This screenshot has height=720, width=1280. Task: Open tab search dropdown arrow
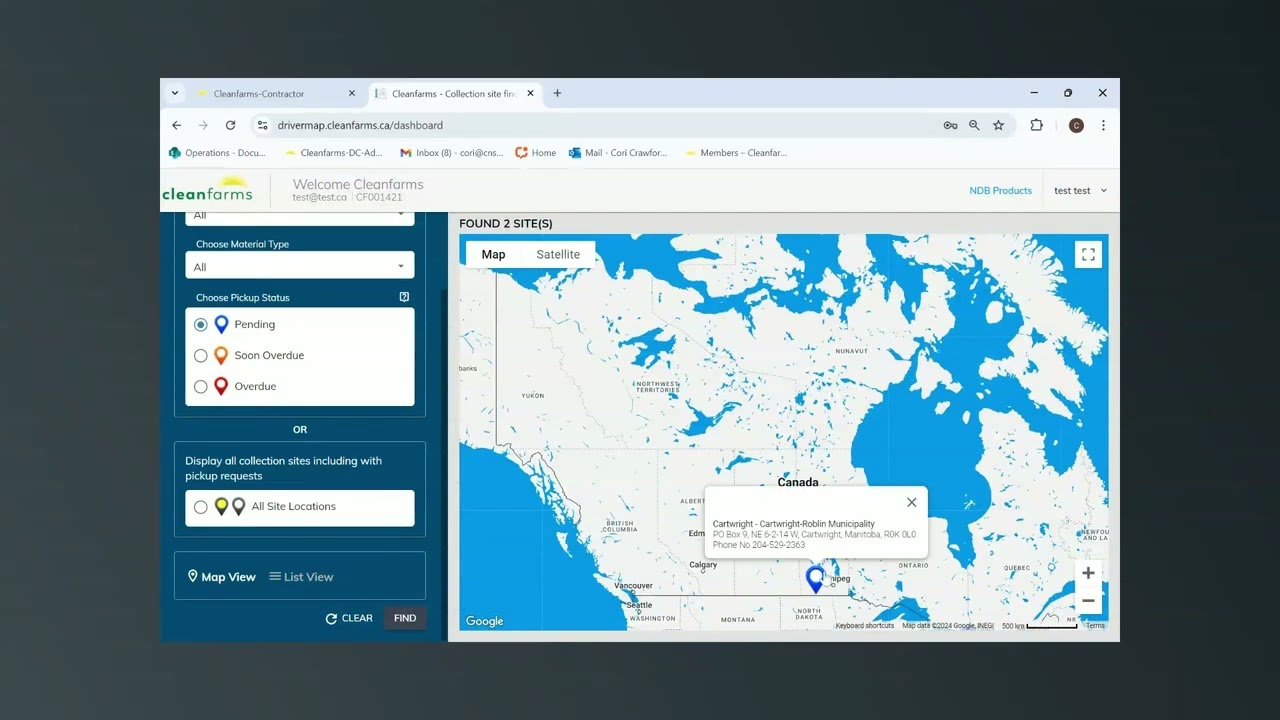click(175, 93)
